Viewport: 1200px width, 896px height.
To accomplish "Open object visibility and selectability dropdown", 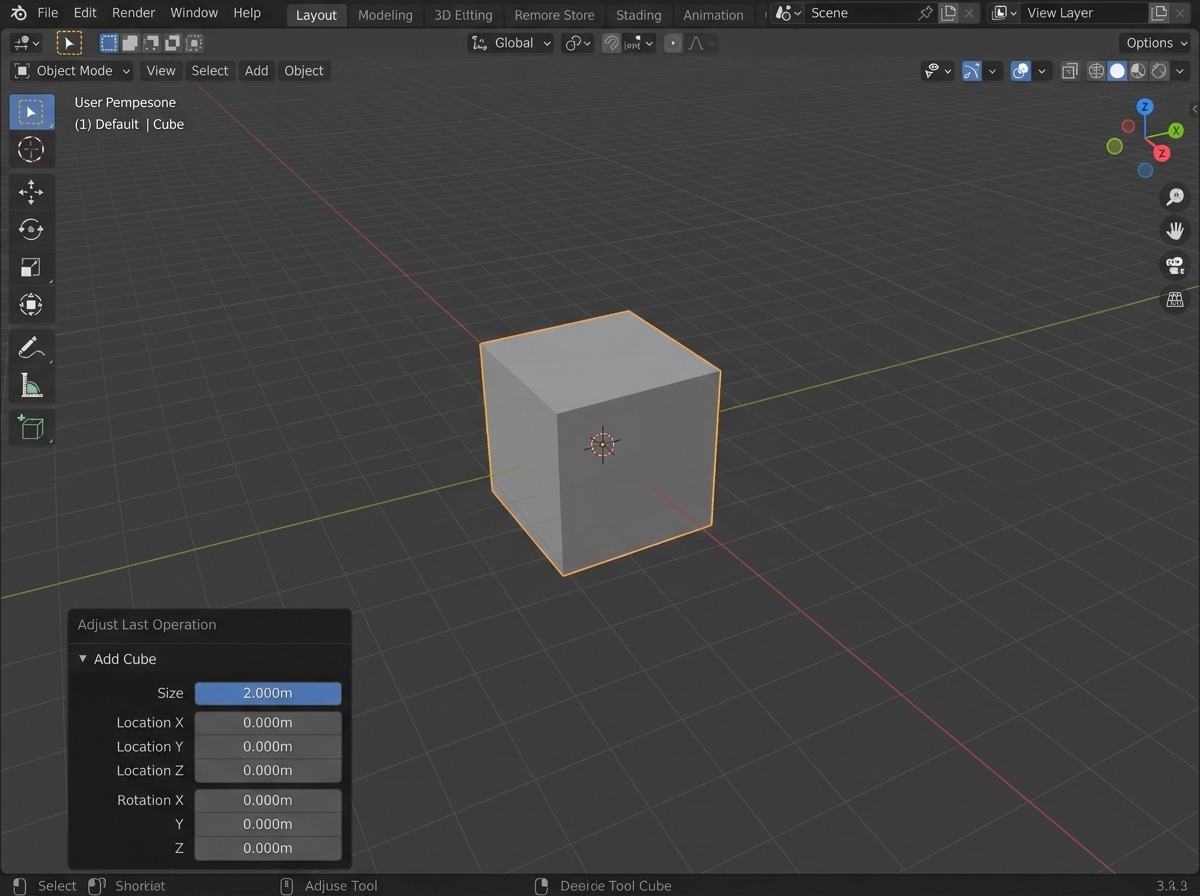I will (x=937, y=71).
